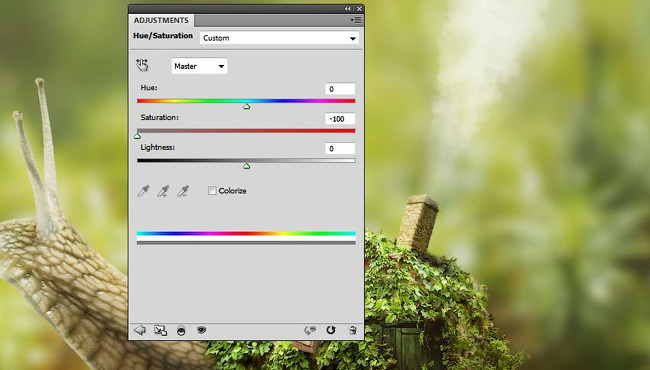Clip adjustment to layer below icon
650x370 pixels.
(x=181, y=331)
